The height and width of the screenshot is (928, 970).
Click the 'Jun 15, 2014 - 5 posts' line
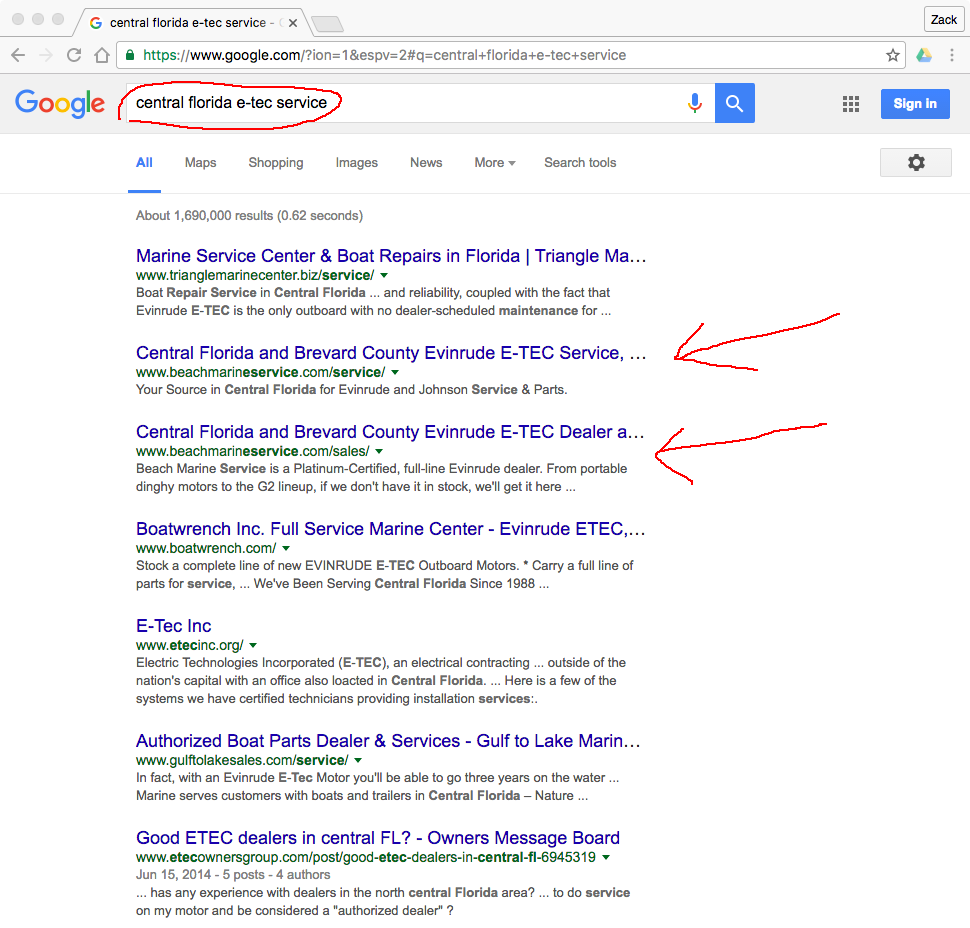pyautogui.click(x=233, y=875)
